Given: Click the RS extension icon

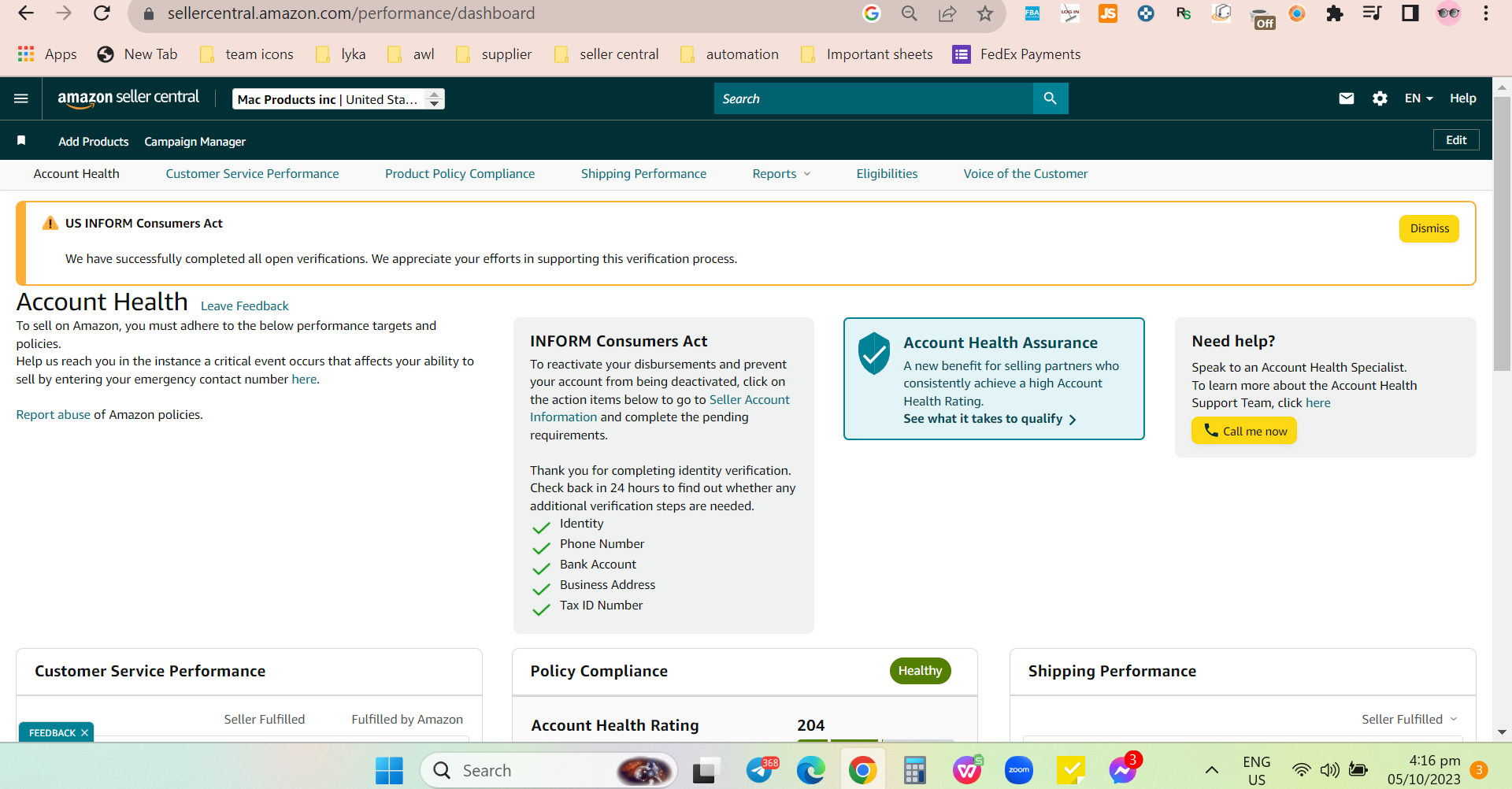Looking at the screenshot, I should pyautogui.click(x=1183, y=13).
